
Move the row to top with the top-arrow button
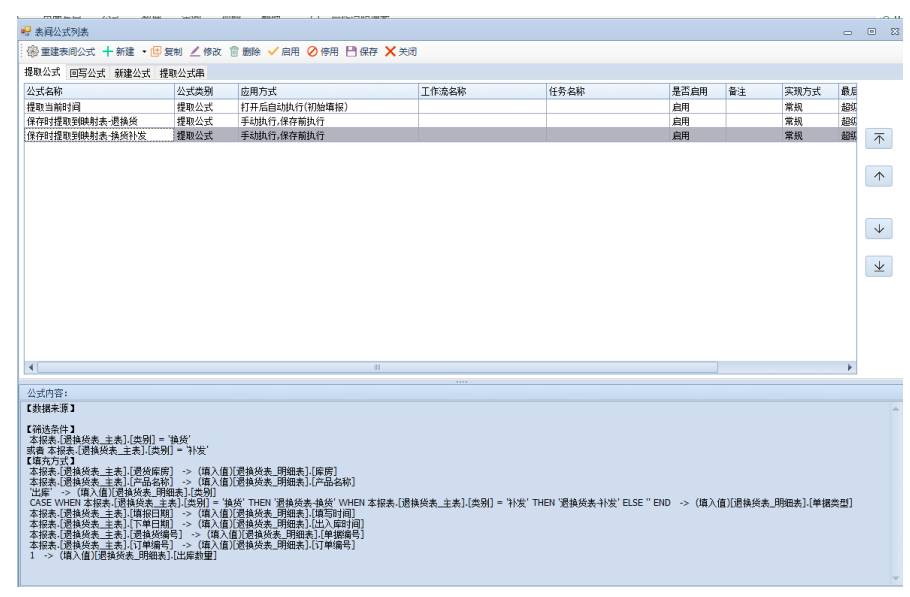[878, 139]
